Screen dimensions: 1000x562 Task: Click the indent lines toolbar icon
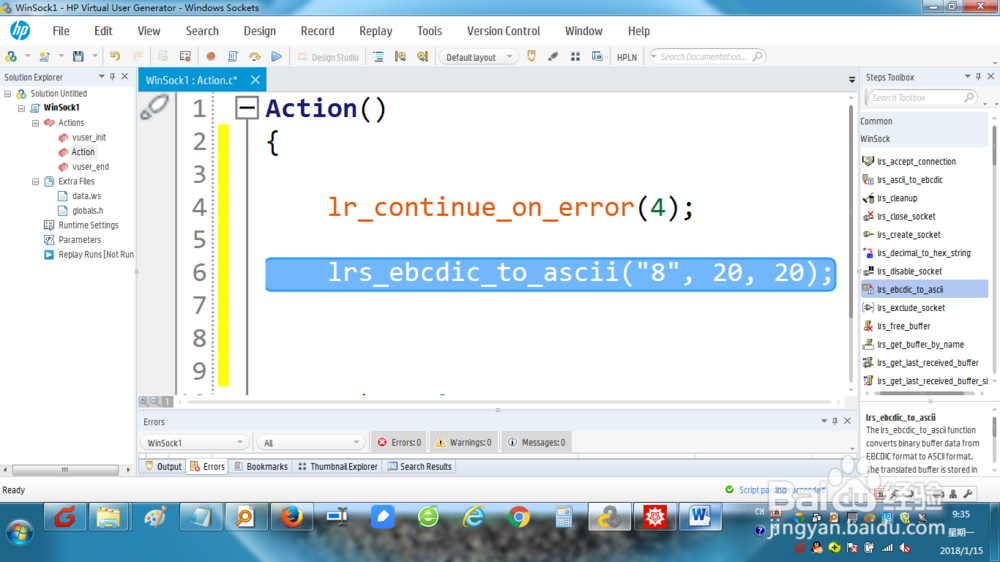click(378, 57)
